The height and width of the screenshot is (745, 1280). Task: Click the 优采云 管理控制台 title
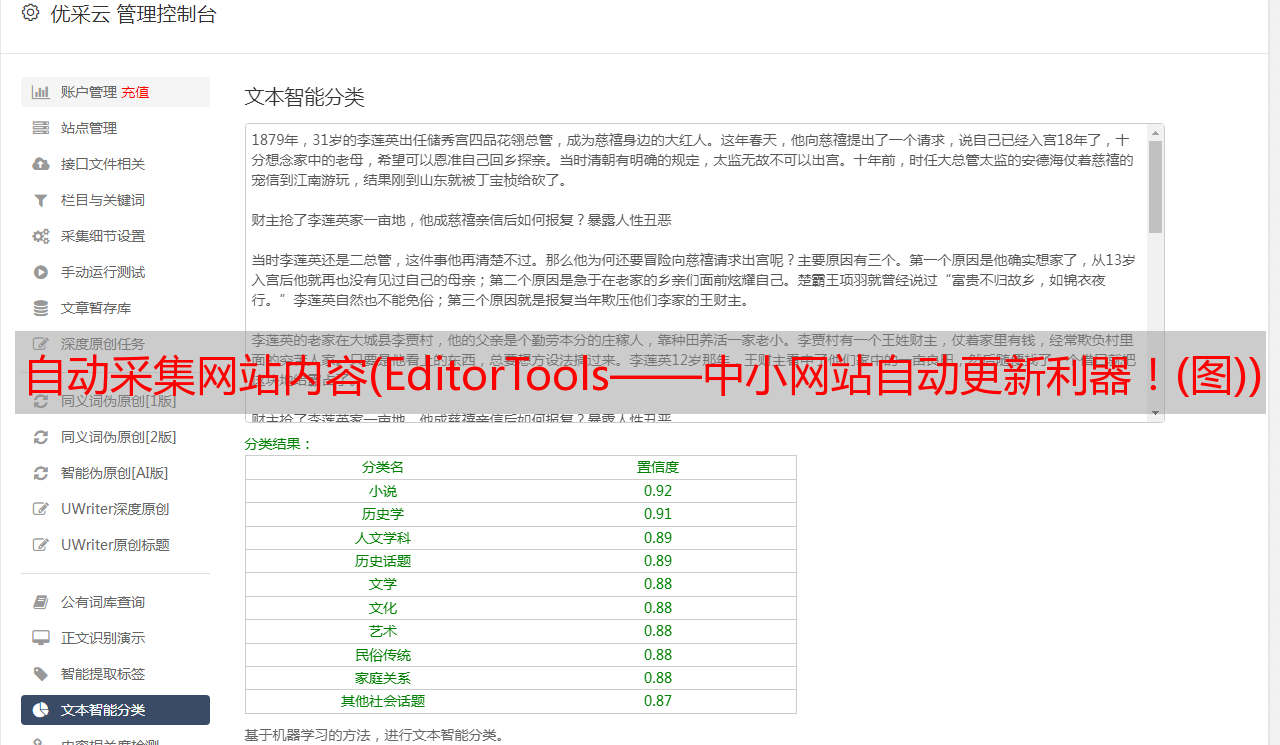(x=133, y=14)
